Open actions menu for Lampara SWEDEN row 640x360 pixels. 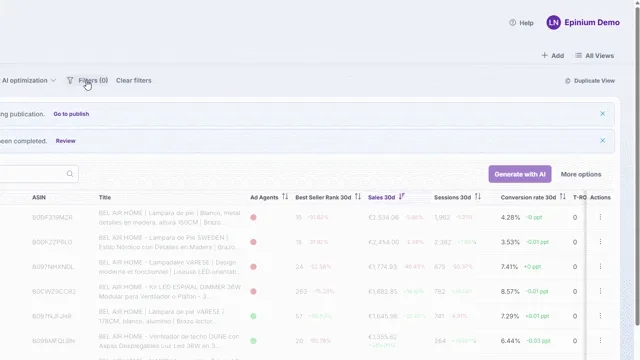(x=600, y=242)
